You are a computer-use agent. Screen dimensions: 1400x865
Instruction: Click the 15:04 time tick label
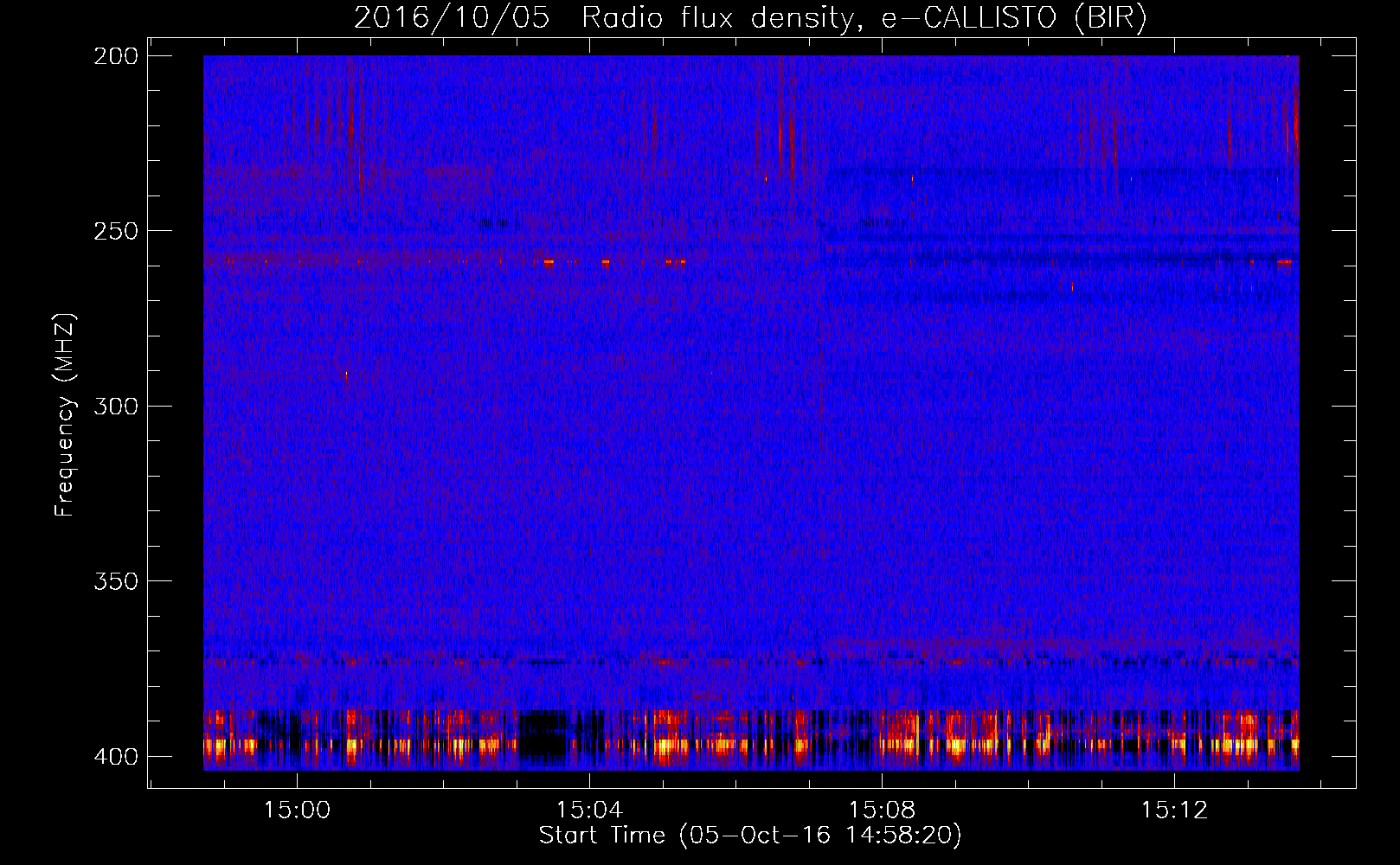coord(590,811)
